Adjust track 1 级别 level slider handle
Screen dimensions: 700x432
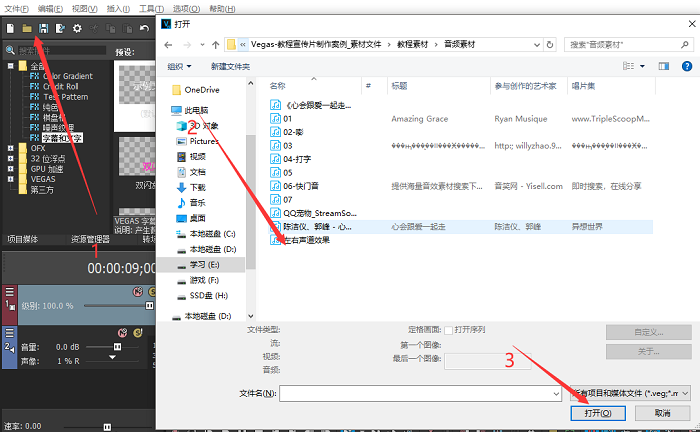tap(149, 306)
